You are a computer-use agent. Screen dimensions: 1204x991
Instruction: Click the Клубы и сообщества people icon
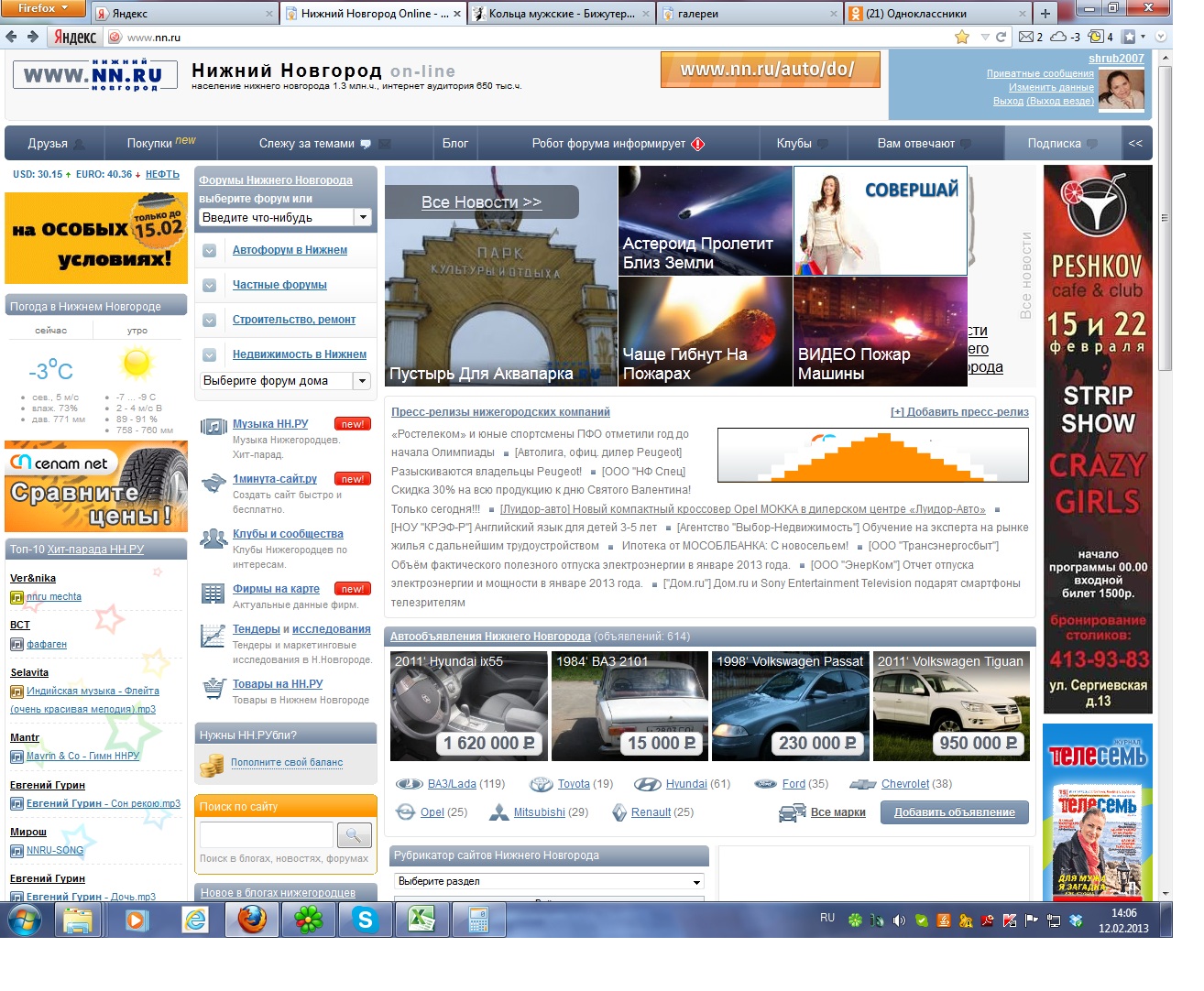click(213, 538)
